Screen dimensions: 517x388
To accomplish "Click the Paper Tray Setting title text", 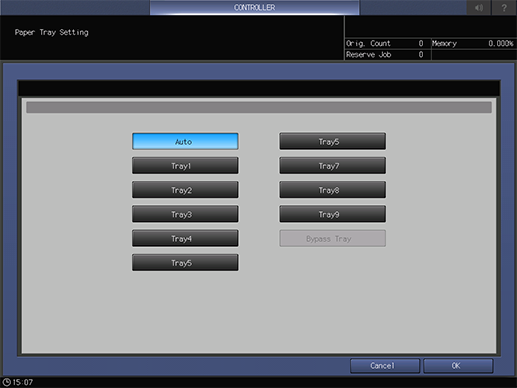I will coord(52,32).
